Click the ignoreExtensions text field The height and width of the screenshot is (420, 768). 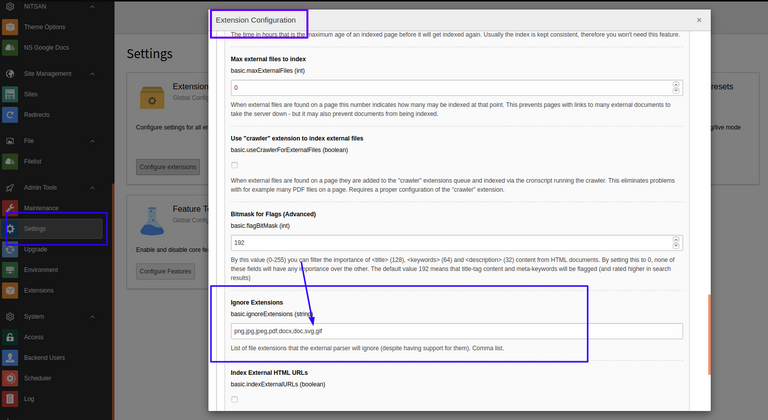click(456, 331)
